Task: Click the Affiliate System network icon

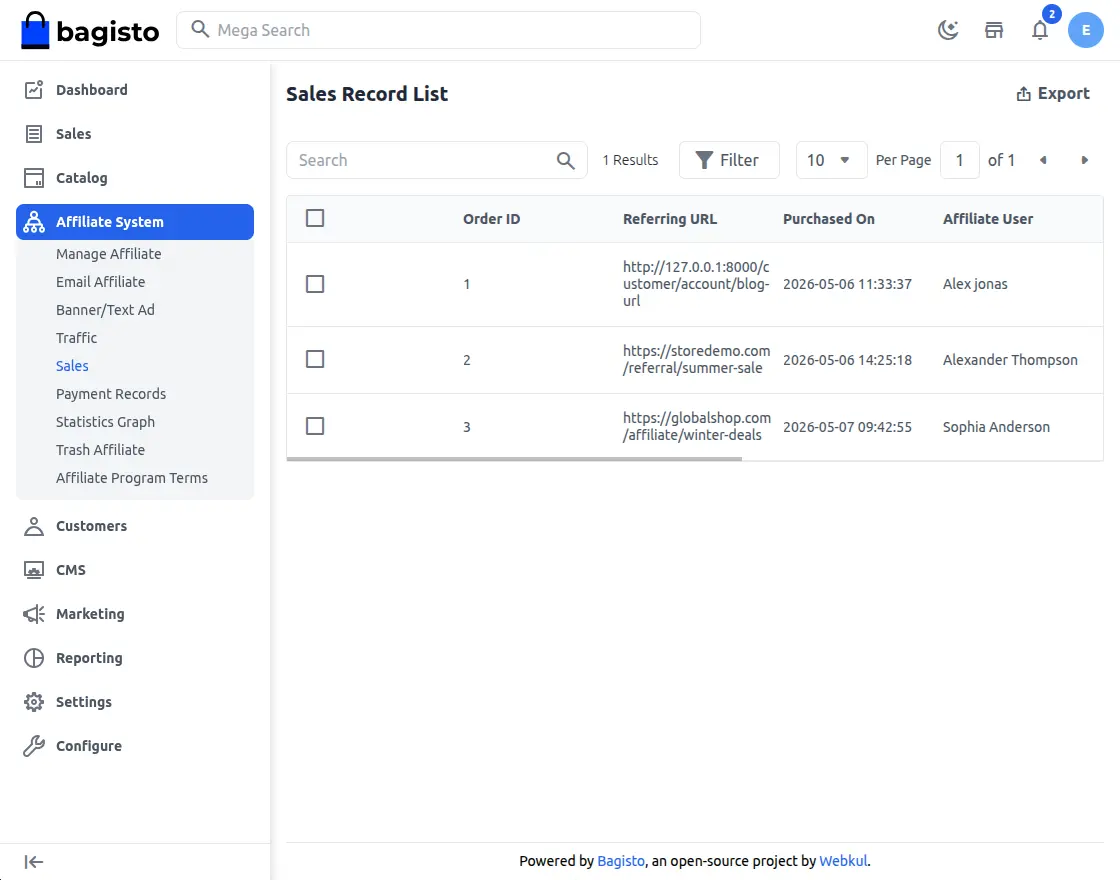Action: point(34,222)
